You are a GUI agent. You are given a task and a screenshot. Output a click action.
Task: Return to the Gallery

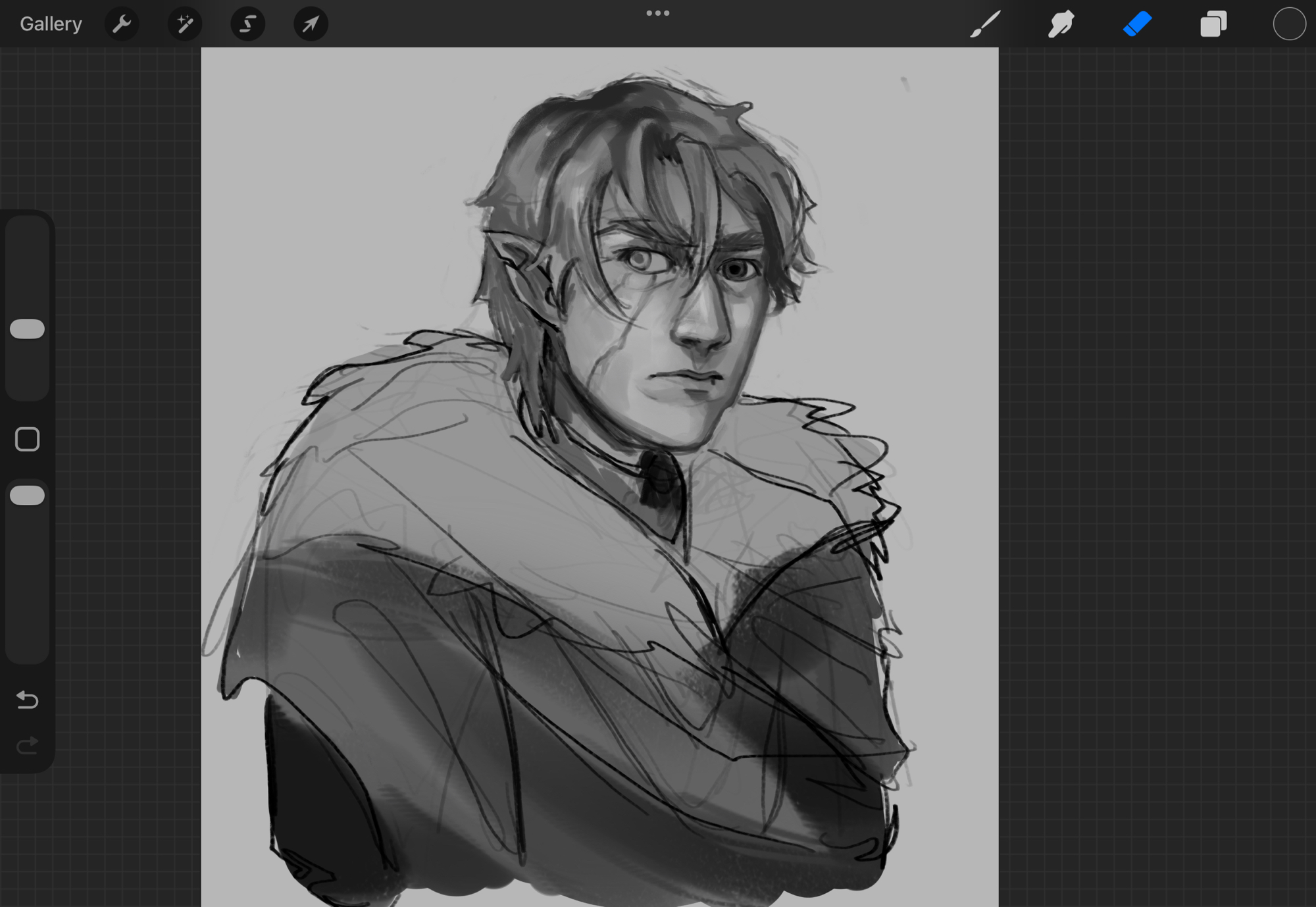coord(51,24)
